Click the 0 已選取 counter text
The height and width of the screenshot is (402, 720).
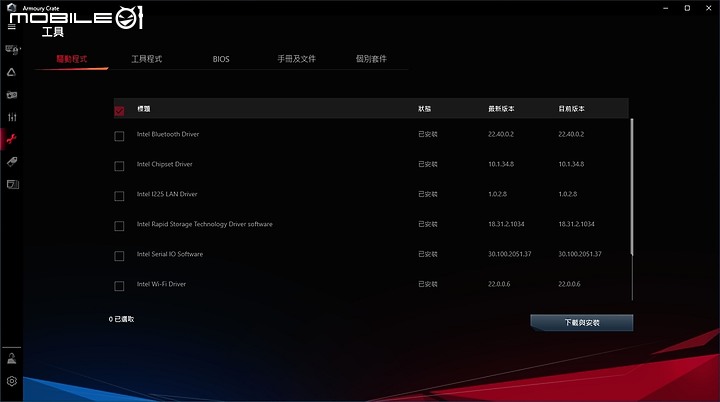122,319
